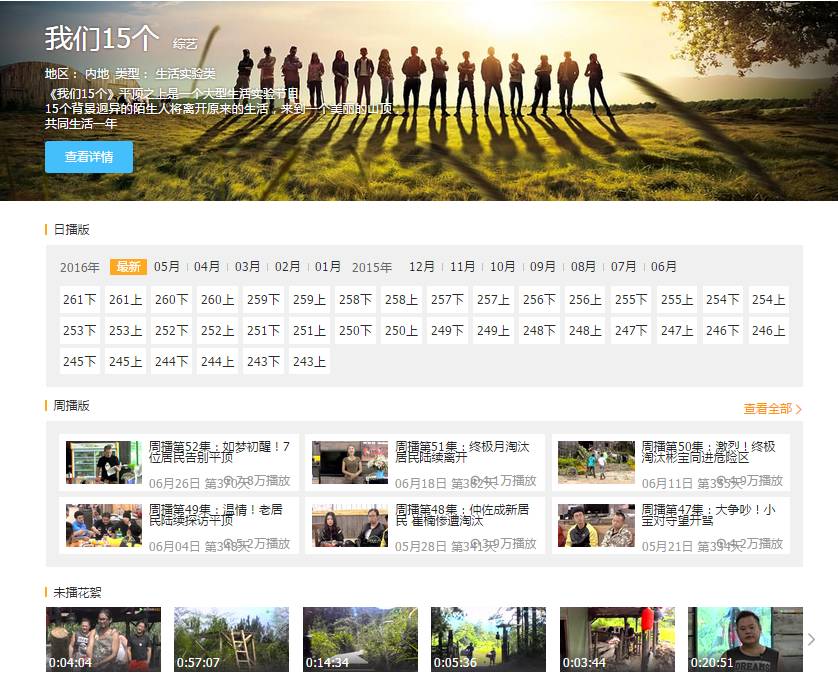Open episode 243上

click(309, 360)
